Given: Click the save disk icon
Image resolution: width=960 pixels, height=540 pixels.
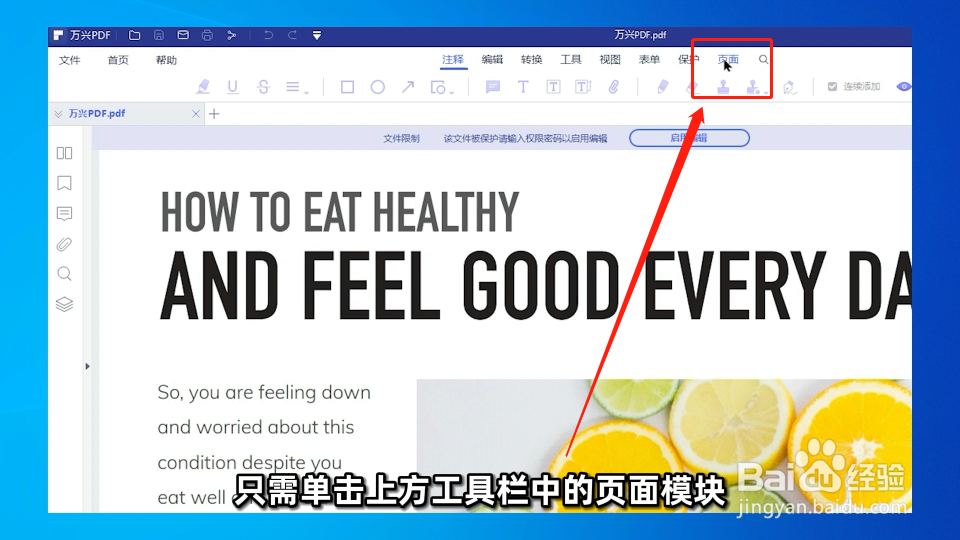Looking at the screenshot, I should [x=159, y=36].
